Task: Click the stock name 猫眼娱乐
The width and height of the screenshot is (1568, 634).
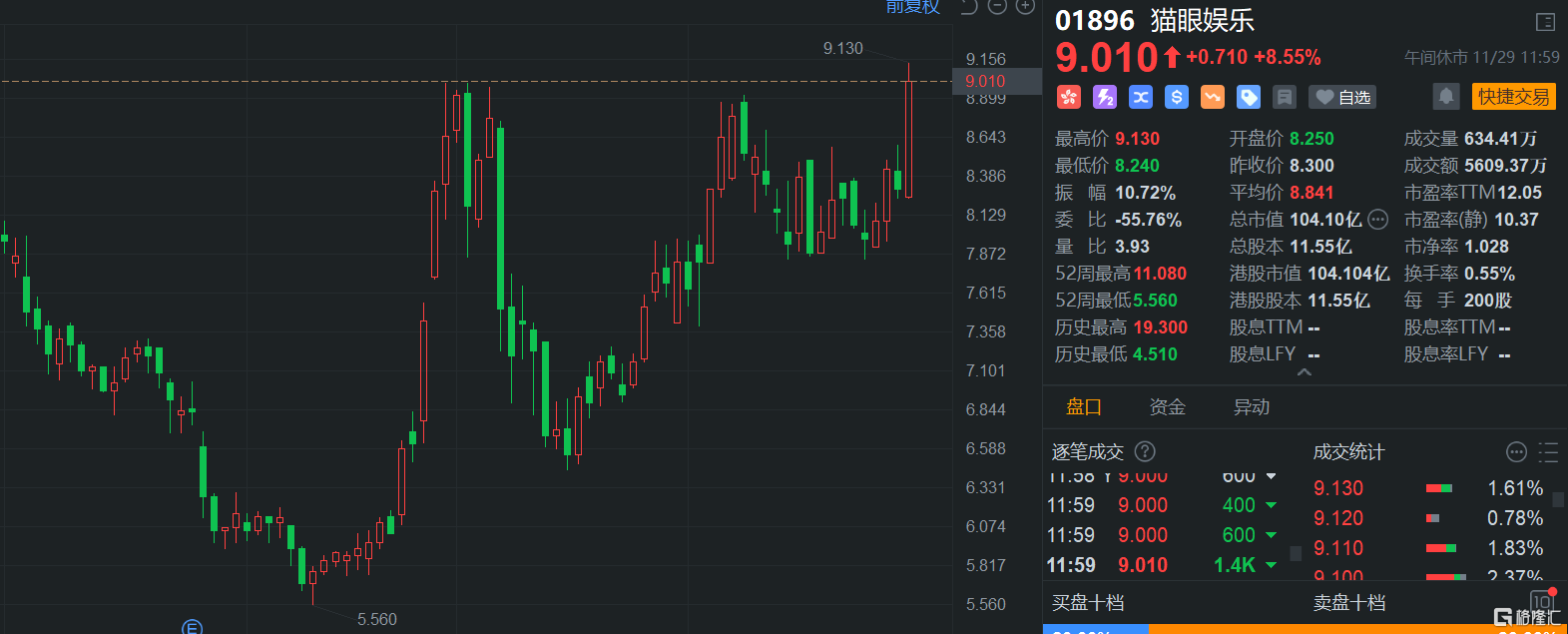Action: (x=1203, y=21)
